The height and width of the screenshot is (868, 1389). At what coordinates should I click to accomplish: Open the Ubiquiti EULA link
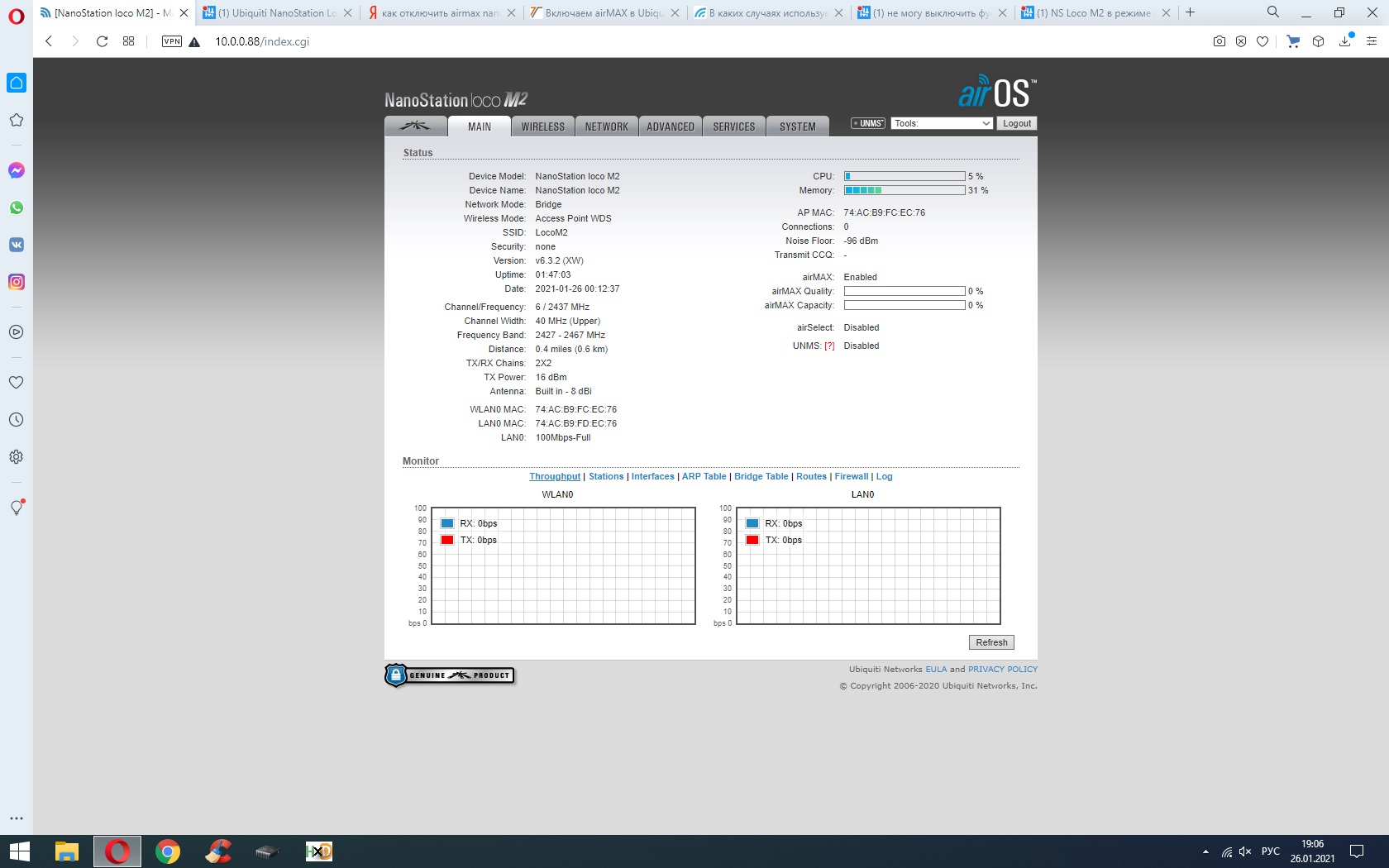[x=936, y=670]
